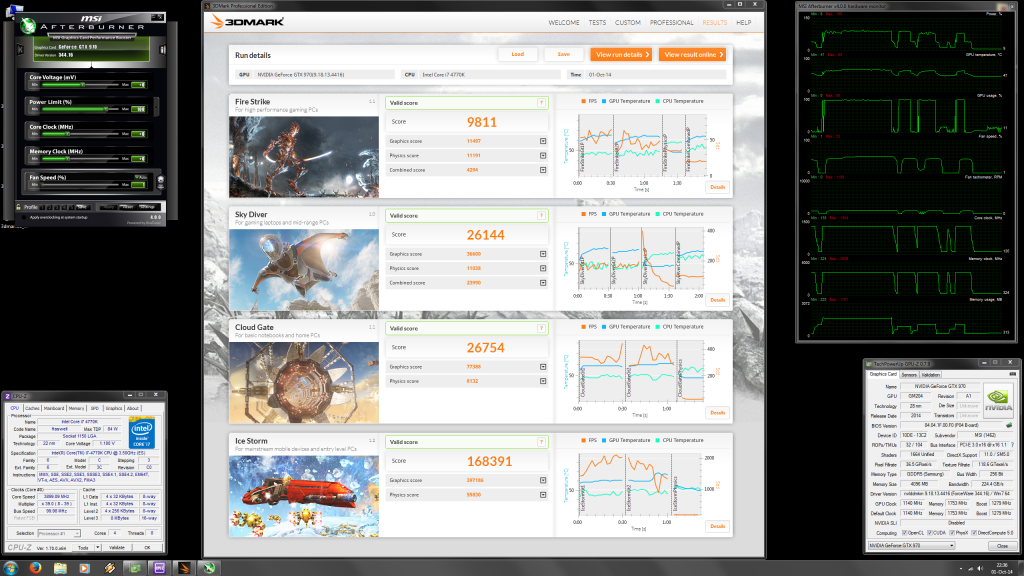
Task: Expand Fire Strike Graphics score details
Action: tap(543, 141)
